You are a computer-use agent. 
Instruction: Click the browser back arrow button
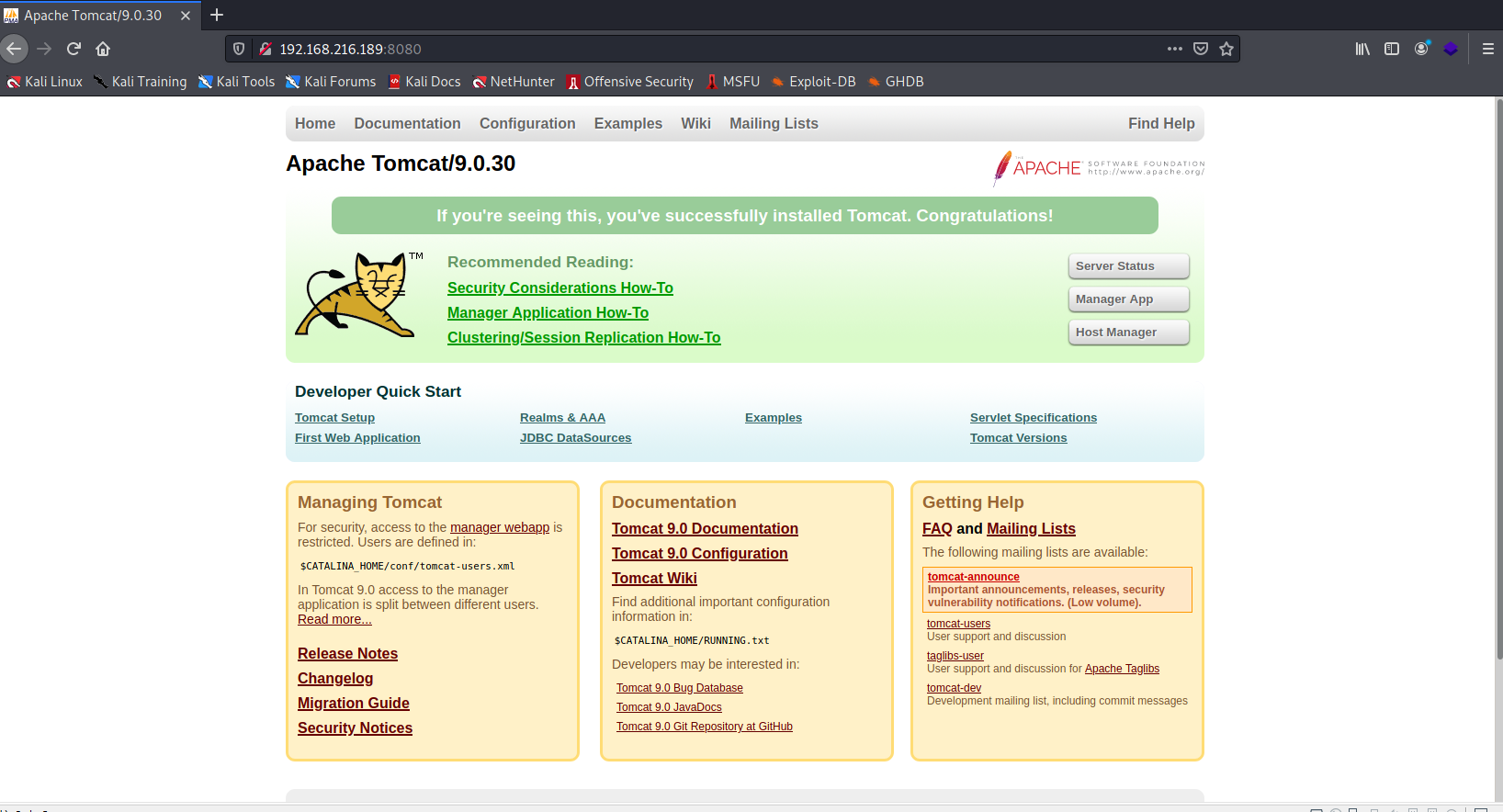point(13,49)
